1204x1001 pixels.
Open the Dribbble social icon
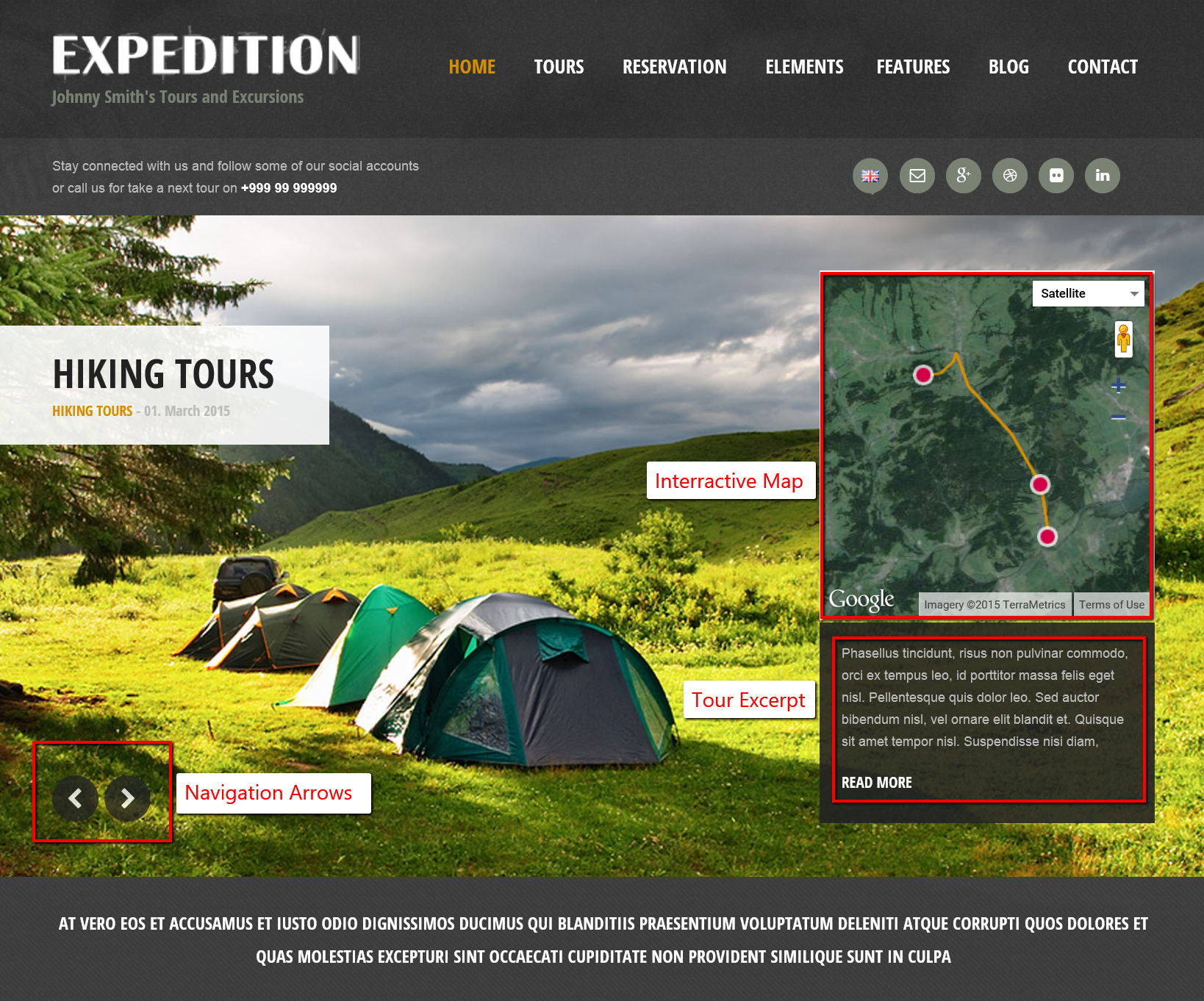click(x=1010, y=176)
